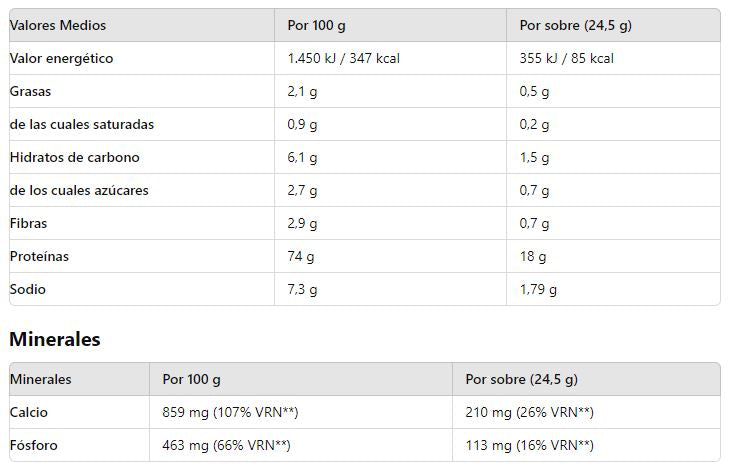Click the '18 g' protein per sachet value
The image size is (730, 474).
coord(533,256)
